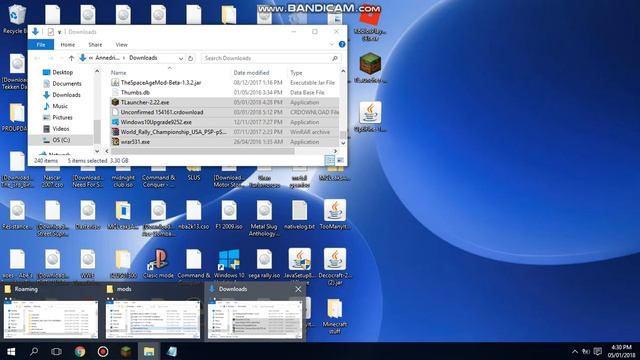
Task: Open Minecraft launcher from the taskbar
Action: [126, 351]
